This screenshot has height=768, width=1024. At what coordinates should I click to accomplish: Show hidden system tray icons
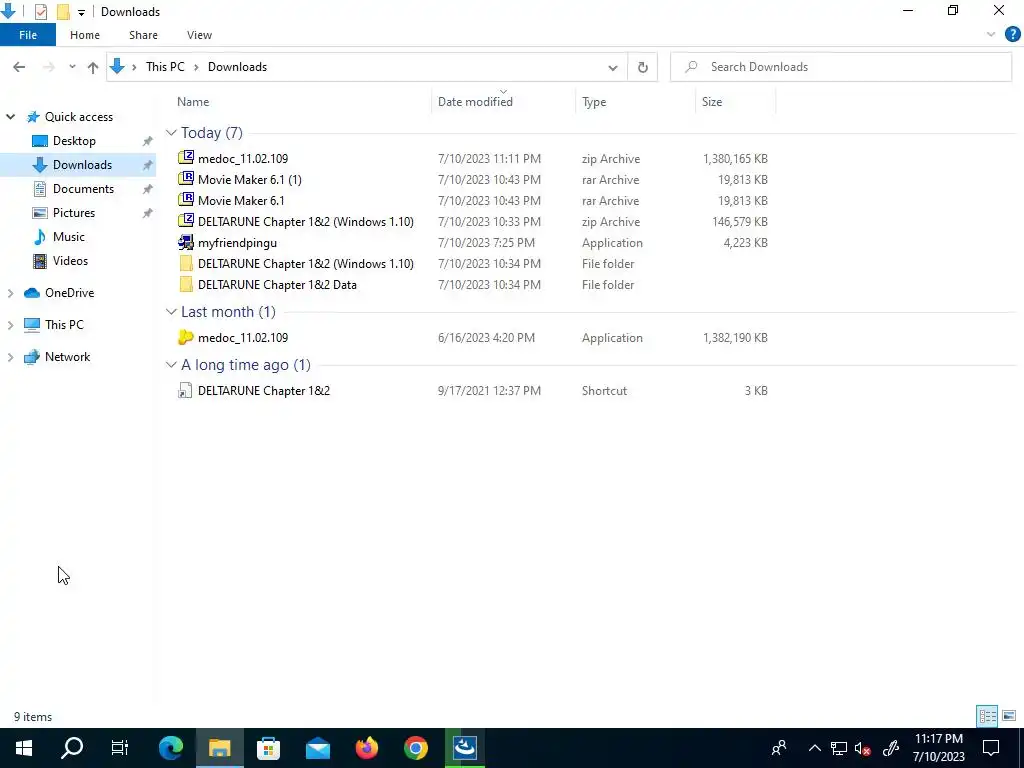pos(814,748)
